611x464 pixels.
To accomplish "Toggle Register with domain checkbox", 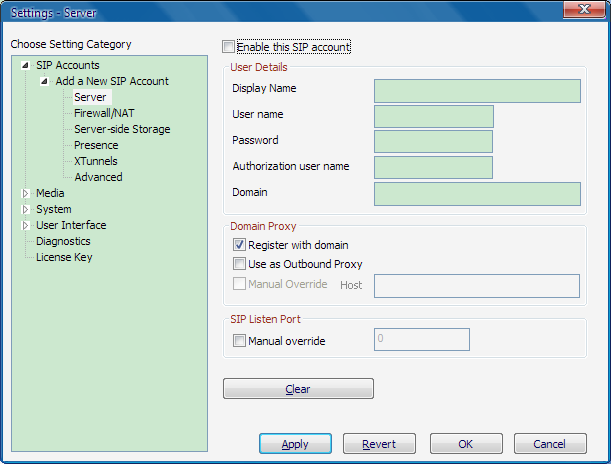I will click(x=239, y=245).
